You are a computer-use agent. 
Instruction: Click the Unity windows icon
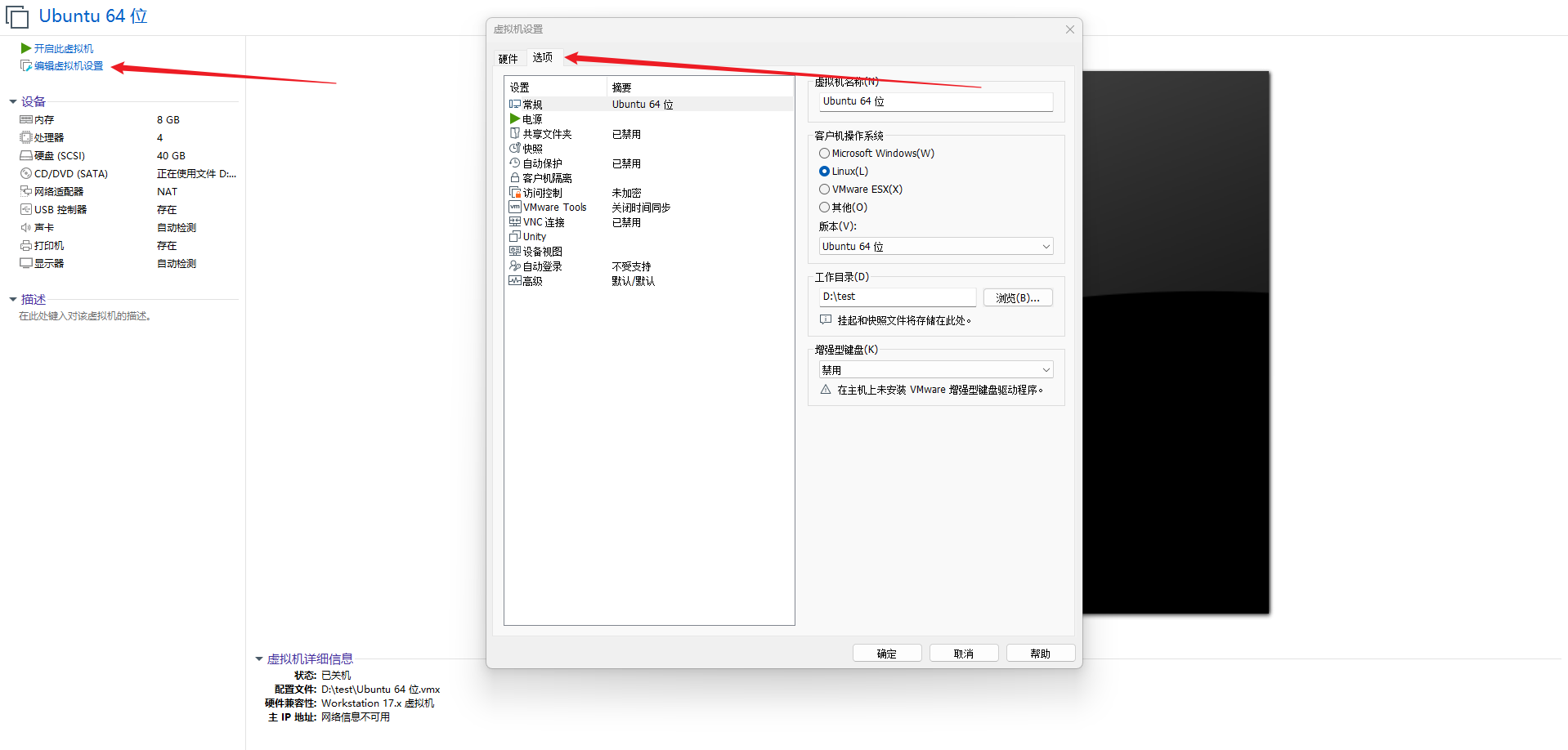point(515,236)
